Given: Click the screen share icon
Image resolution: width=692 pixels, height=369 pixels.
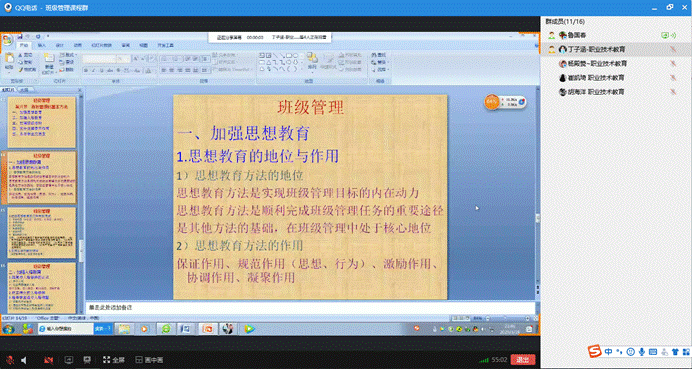Looking at the screenshot, I should pos(69,360).
